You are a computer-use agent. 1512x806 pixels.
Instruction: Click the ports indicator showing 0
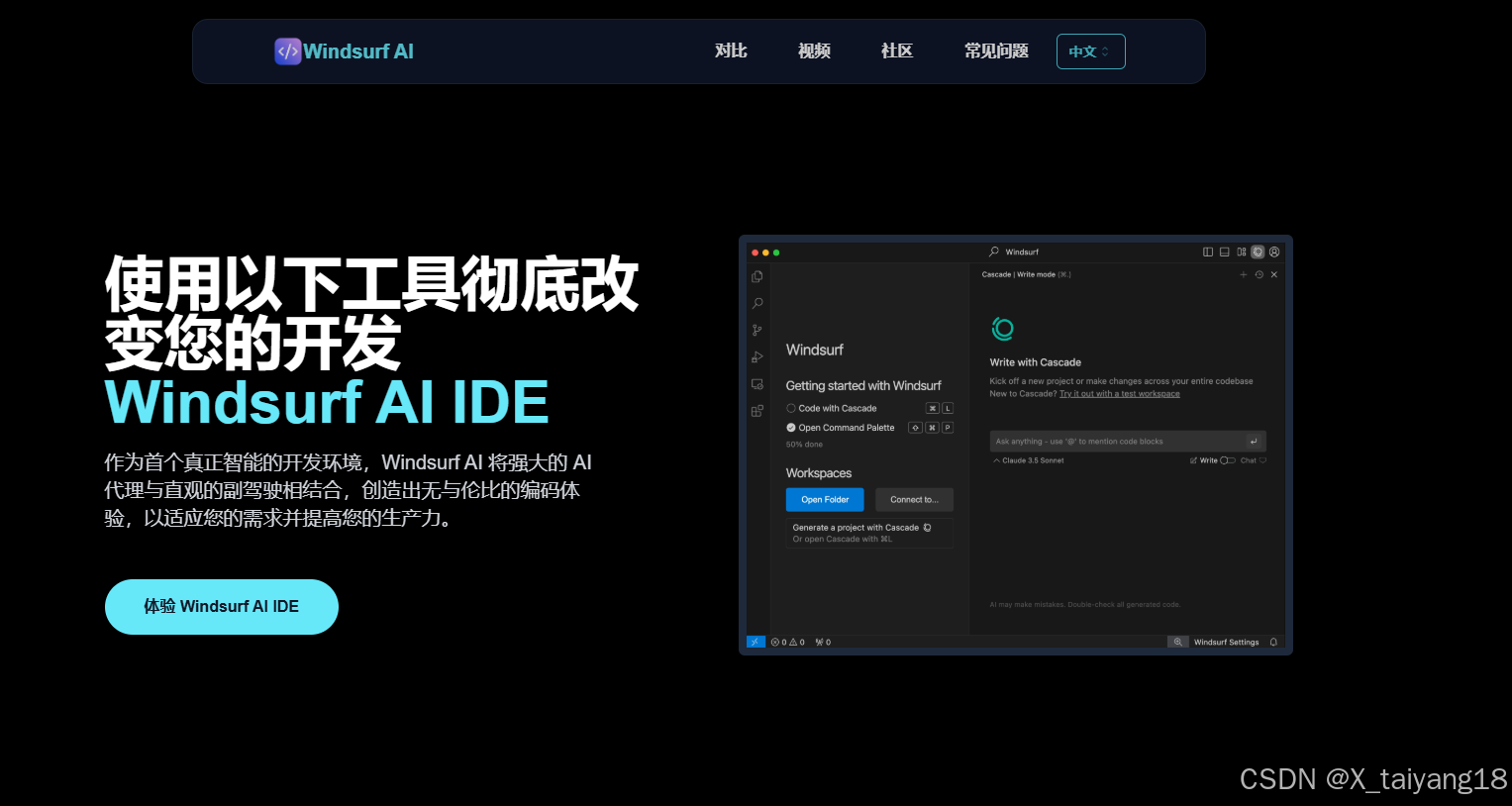point(823,643)
